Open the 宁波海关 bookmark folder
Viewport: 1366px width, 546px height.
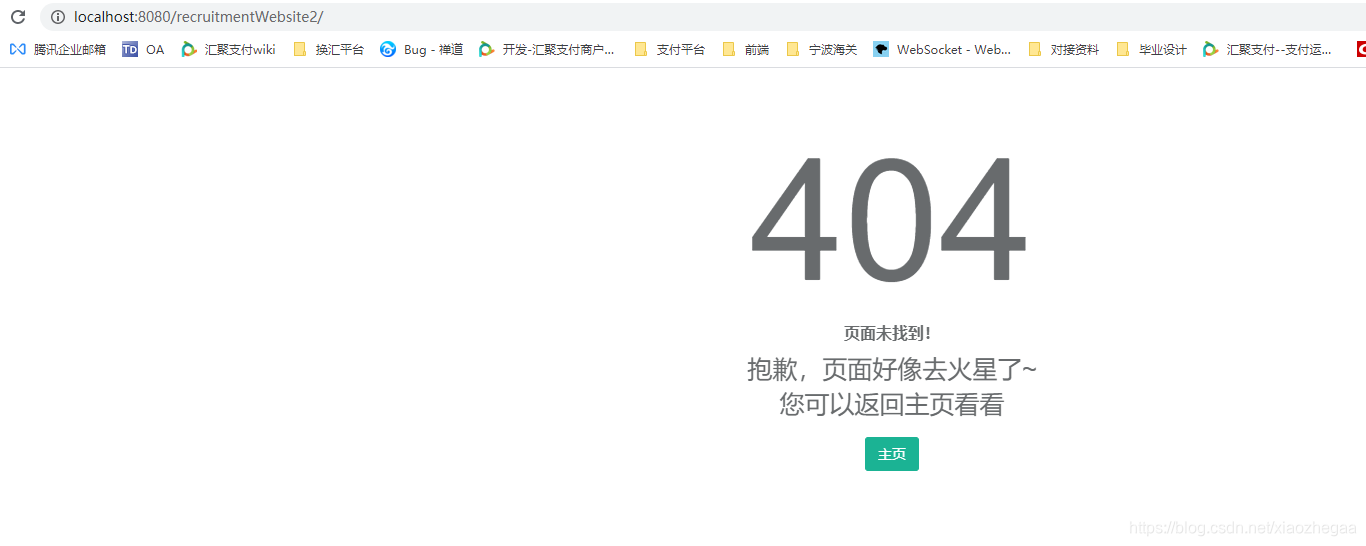coord(821,49)
